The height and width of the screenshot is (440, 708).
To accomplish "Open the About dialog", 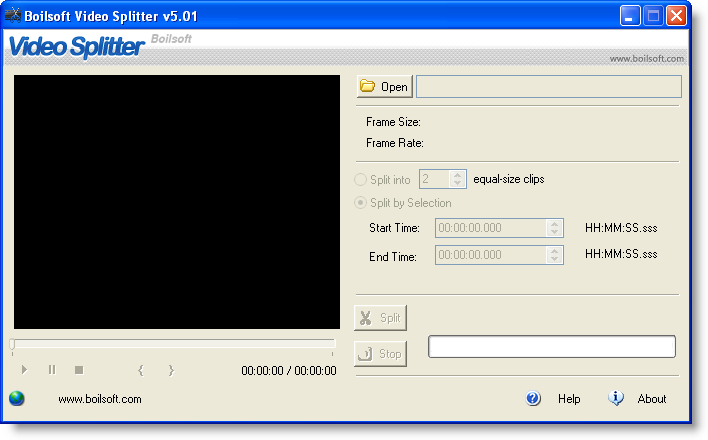I will point(652,399).
